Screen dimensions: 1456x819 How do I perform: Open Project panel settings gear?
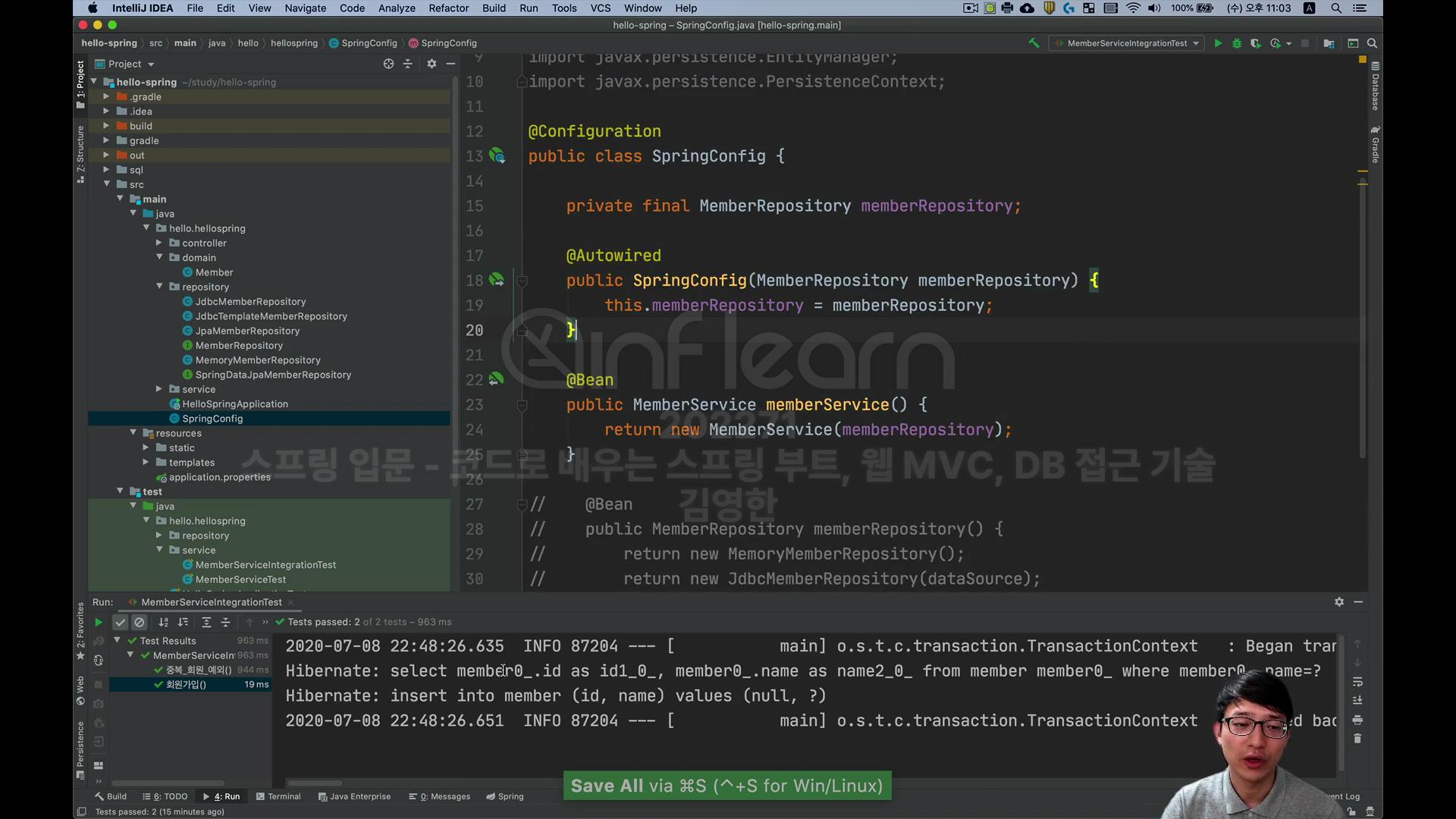tap(431, 64)
